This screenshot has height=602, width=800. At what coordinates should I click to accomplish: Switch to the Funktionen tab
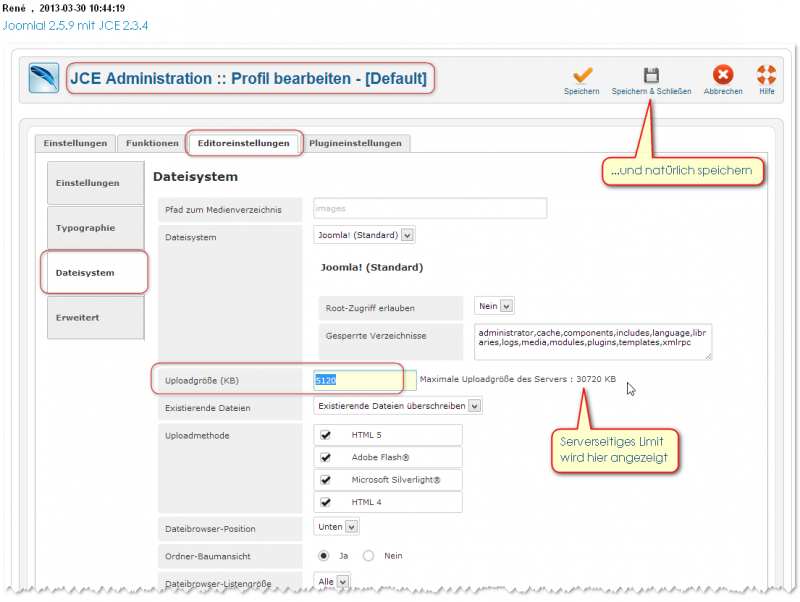tap(152, 143)
